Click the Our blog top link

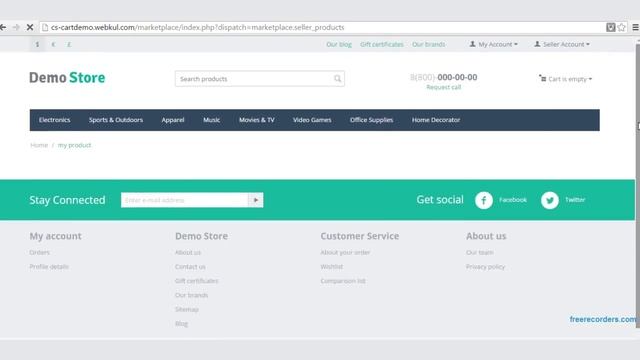click(x=339, y=44)
